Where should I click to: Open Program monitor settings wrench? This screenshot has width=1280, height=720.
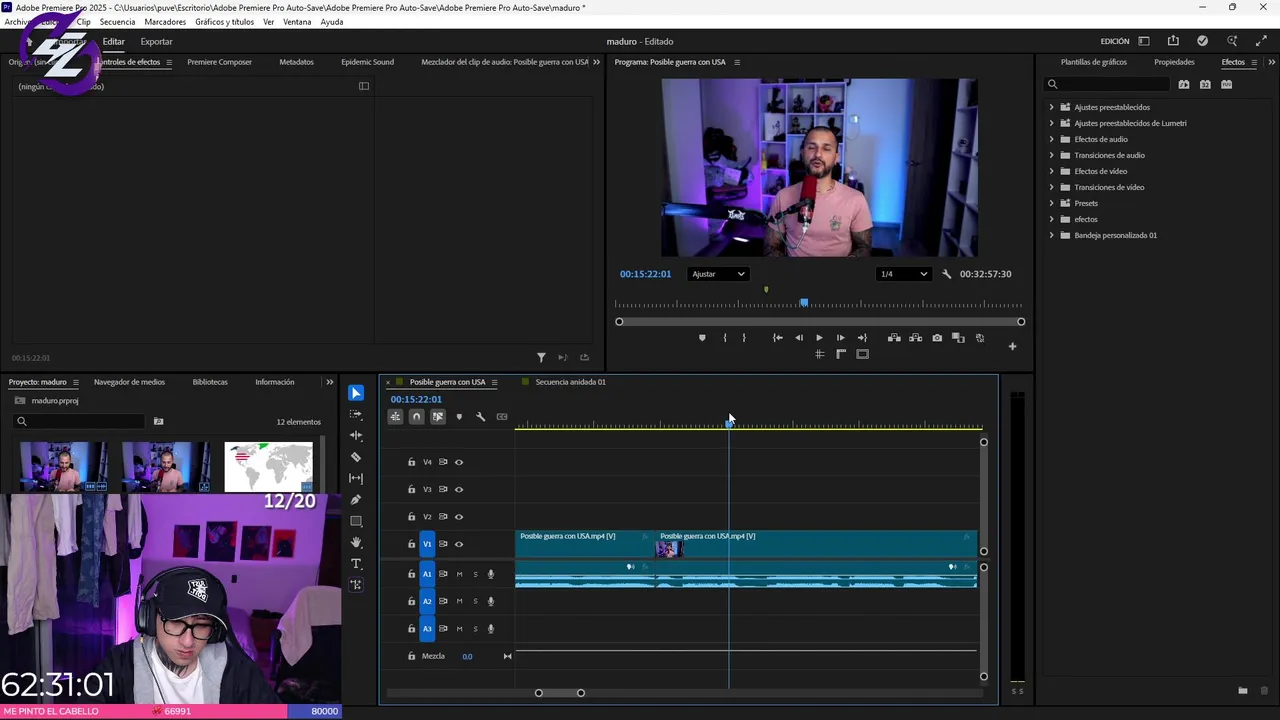coord(946,274)
